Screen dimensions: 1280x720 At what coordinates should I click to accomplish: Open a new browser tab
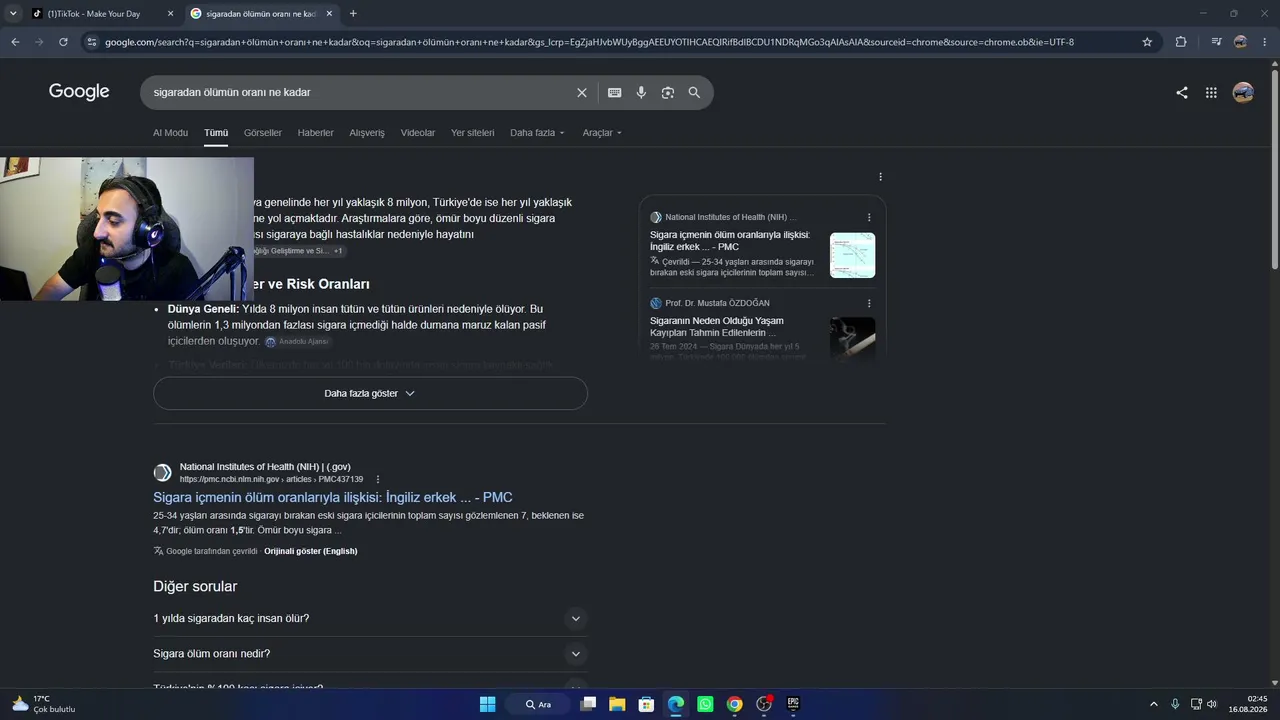tap(353, 14)
